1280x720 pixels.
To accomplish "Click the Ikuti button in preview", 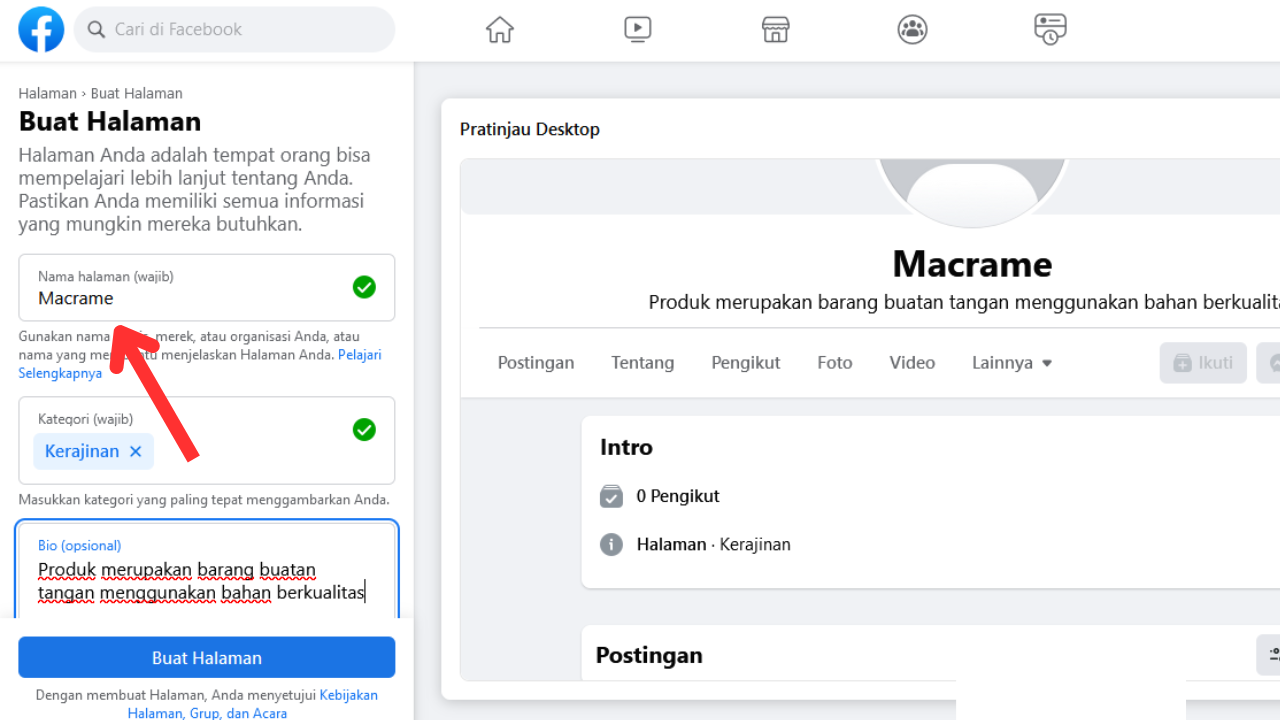I will click(x=1203, y=363).
